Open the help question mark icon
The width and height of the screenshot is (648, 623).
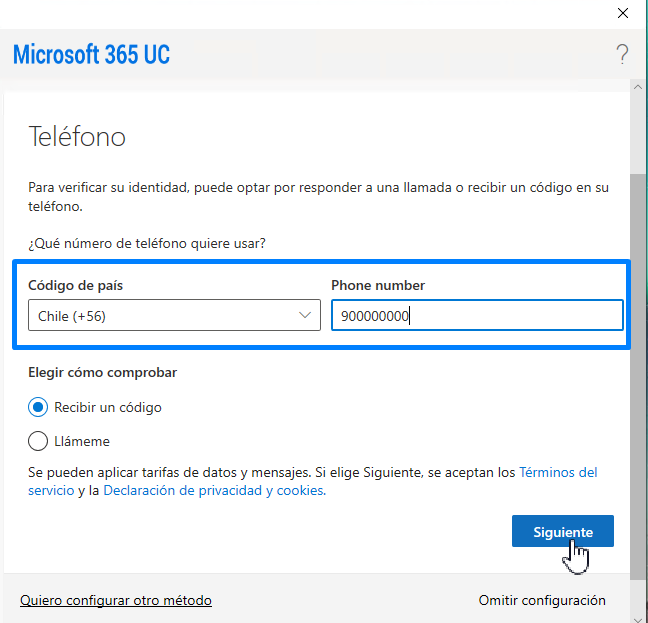622,54
